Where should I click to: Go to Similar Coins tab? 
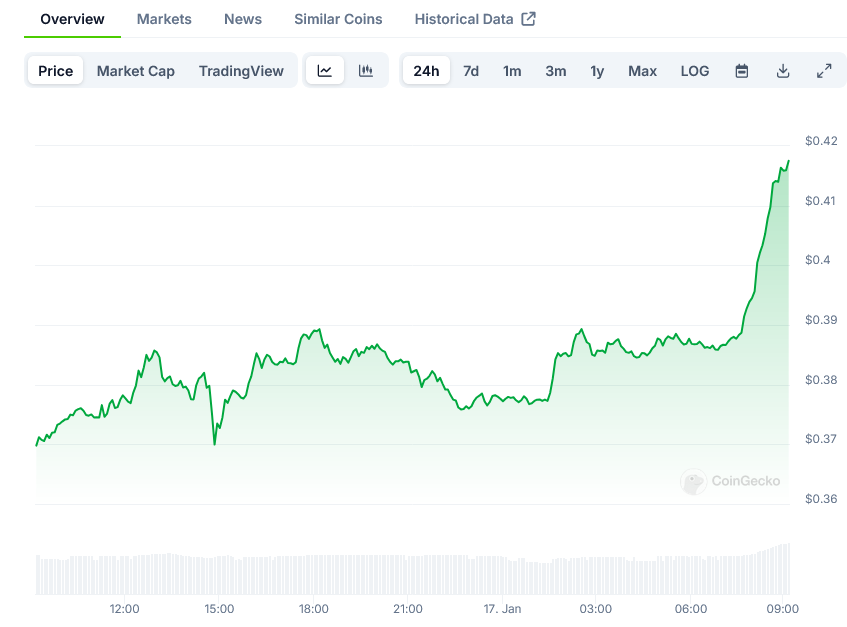[338, 19]
